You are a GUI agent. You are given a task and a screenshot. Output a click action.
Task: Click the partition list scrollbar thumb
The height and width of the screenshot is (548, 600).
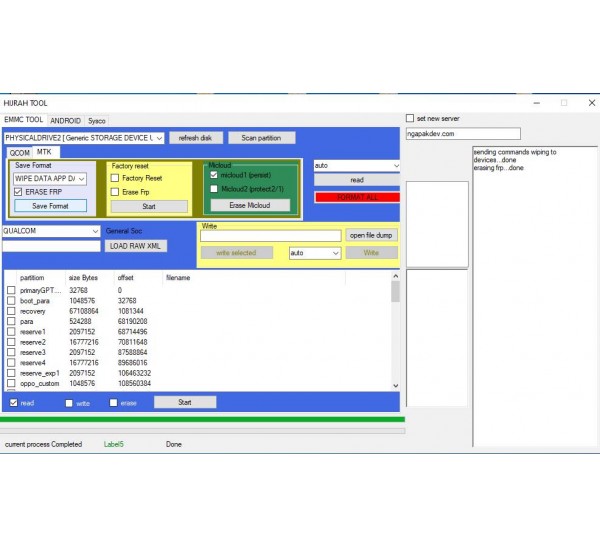[x=396, y=292]
